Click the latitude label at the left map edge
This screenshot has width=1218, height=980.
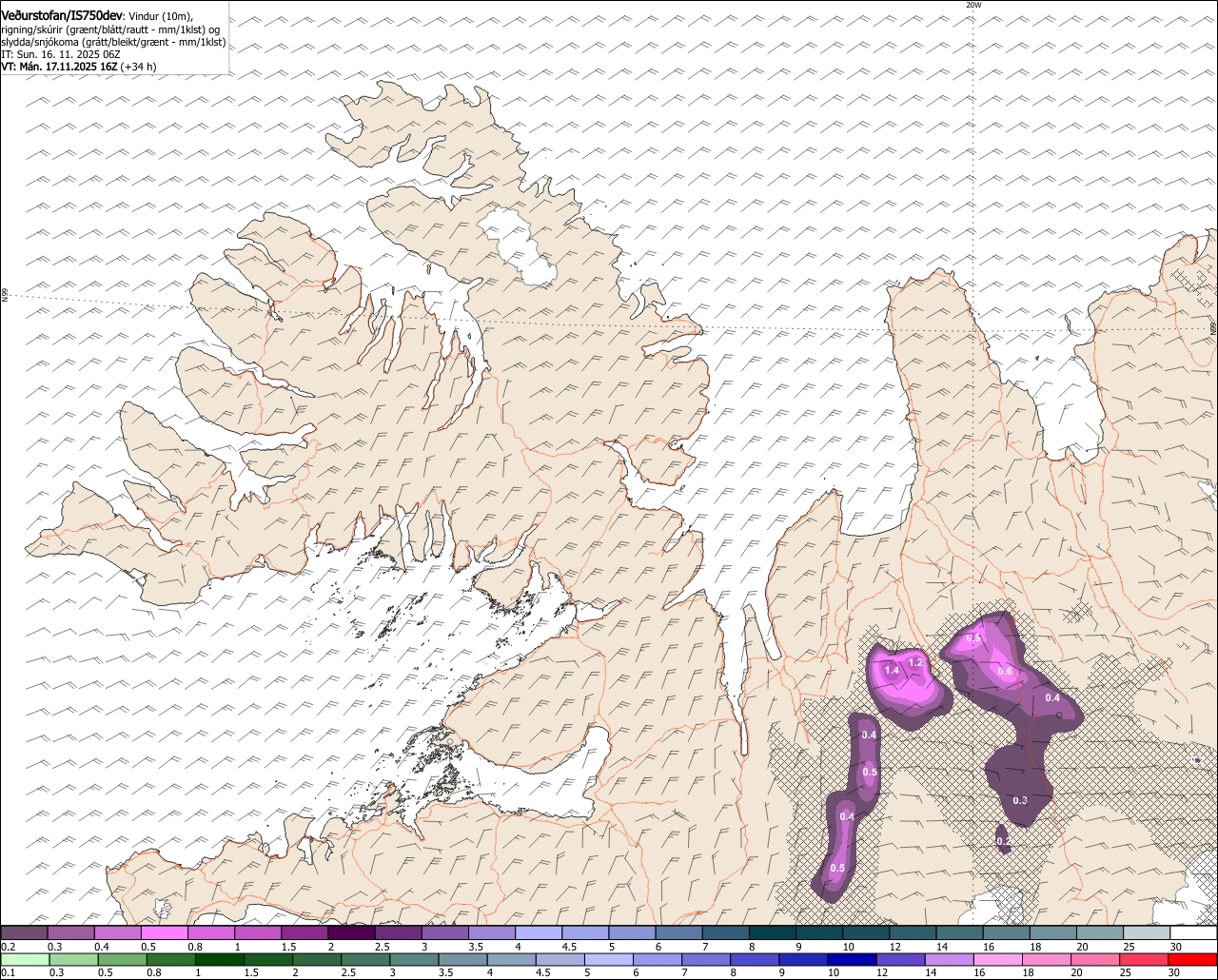5,296
